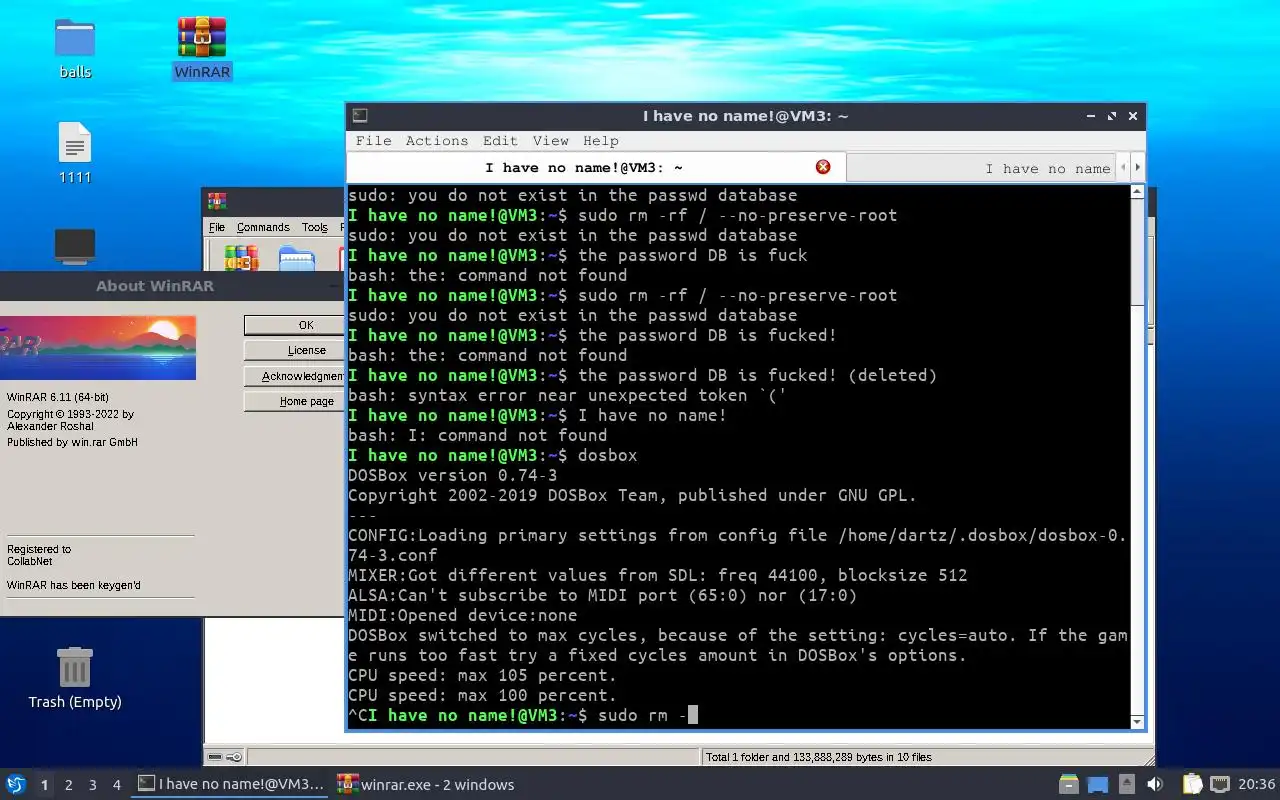Image resolution: width=1280 pixels, height=800 pixels.
Task: Switch to workspace 3 on the pager
Action: click(92, 785)
